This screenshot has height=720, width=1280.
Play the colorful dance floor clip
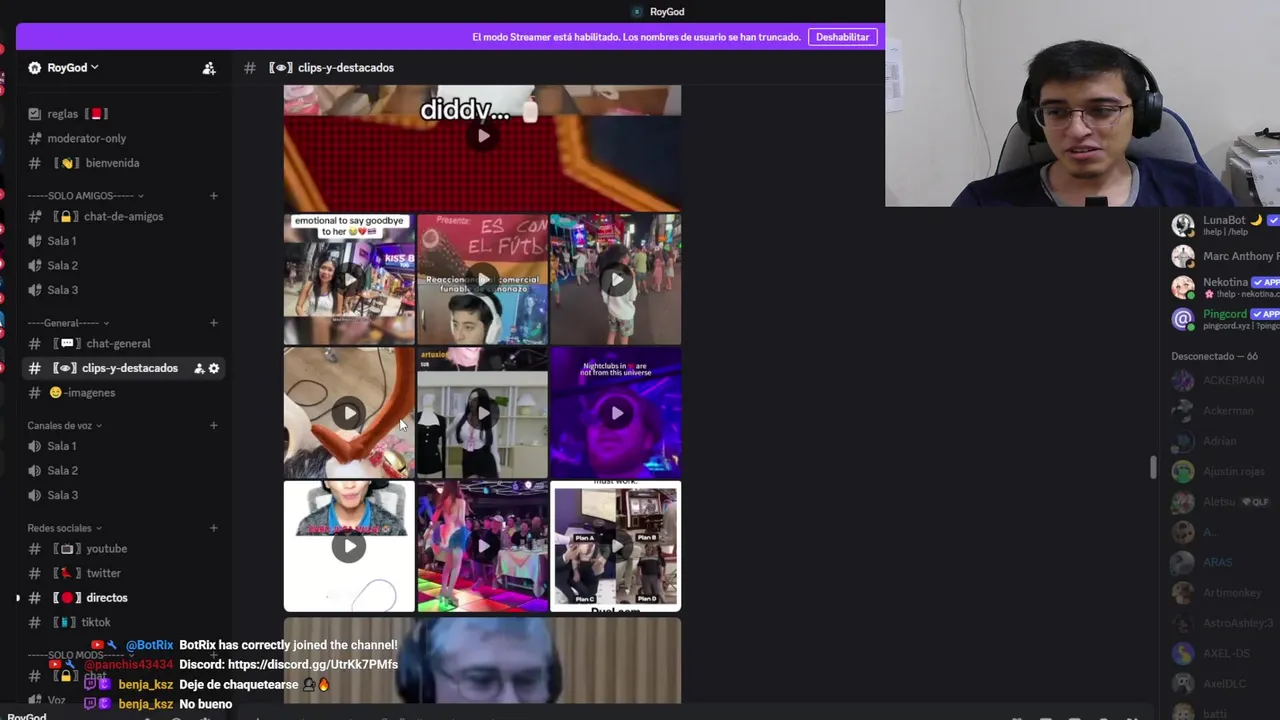pos(483,546)
